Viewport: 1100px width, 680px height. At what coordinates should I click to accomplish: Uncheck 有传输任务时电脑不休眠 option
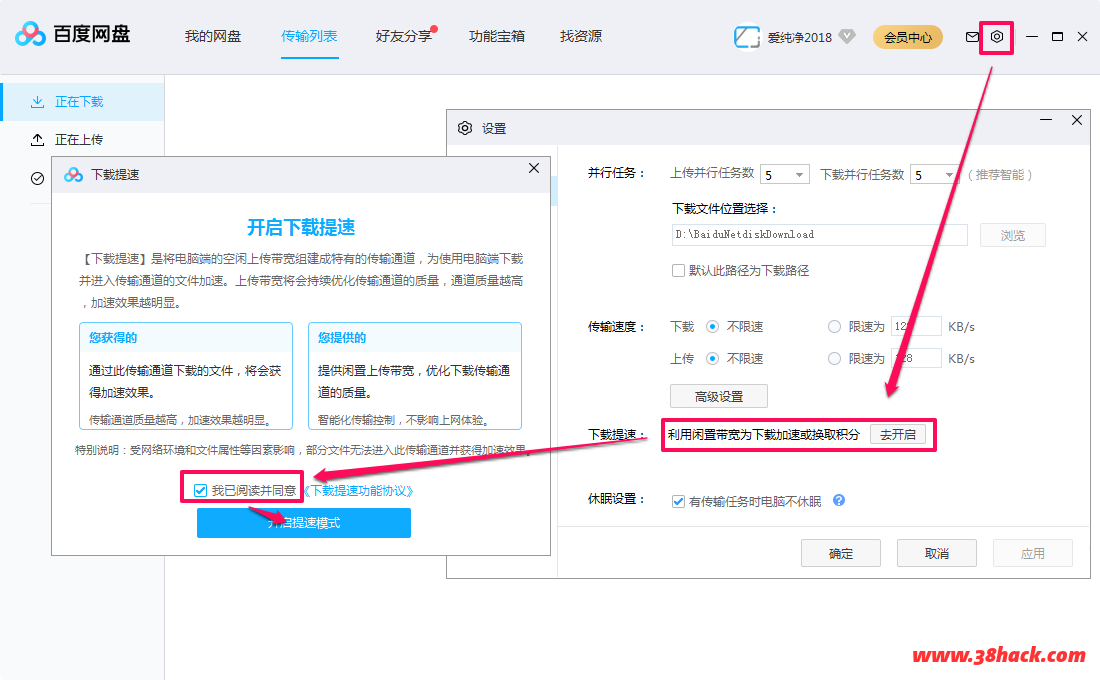click(679, 501)
